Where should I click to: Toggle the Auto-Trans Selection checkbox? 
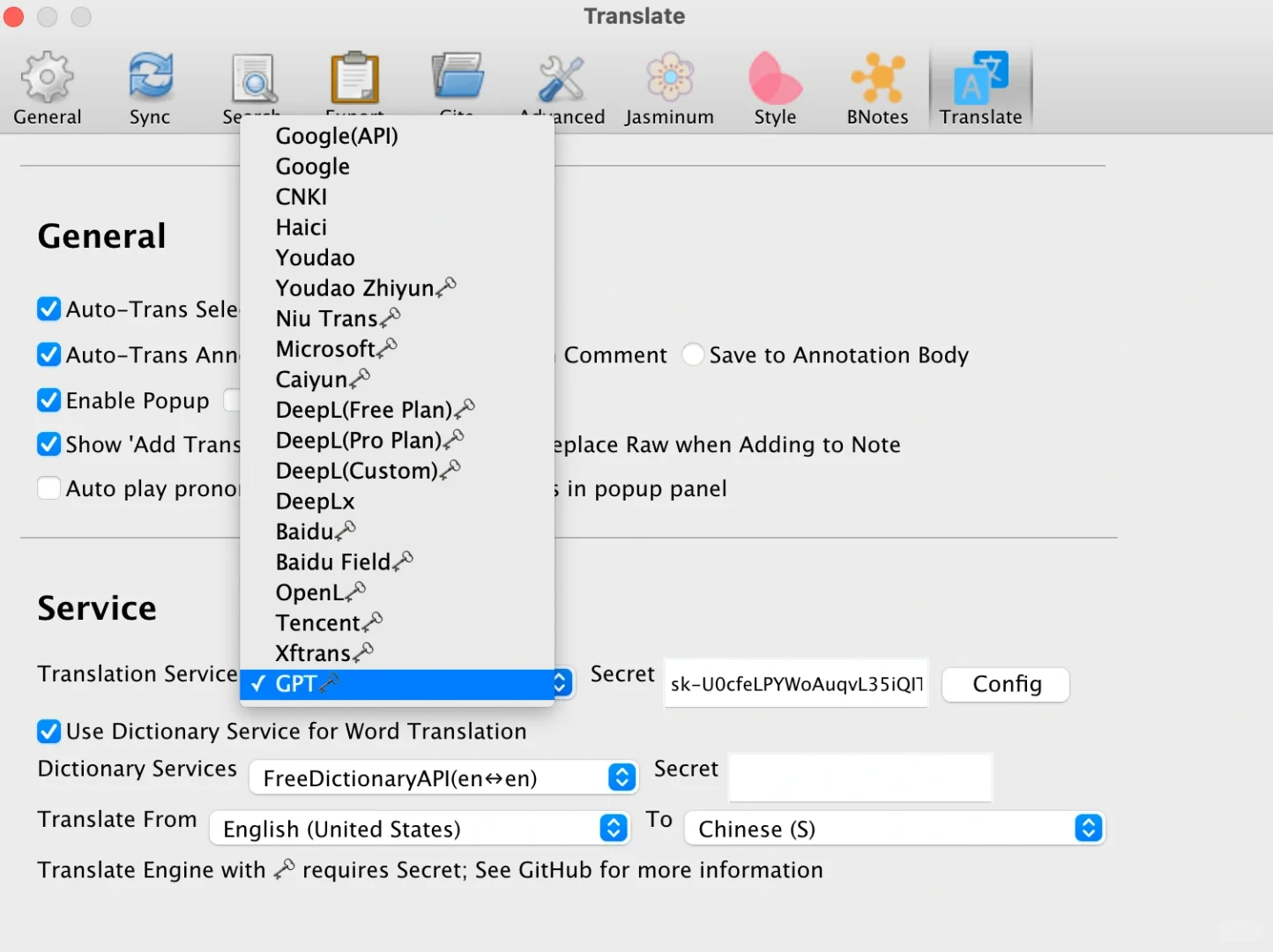pos(49,309)
